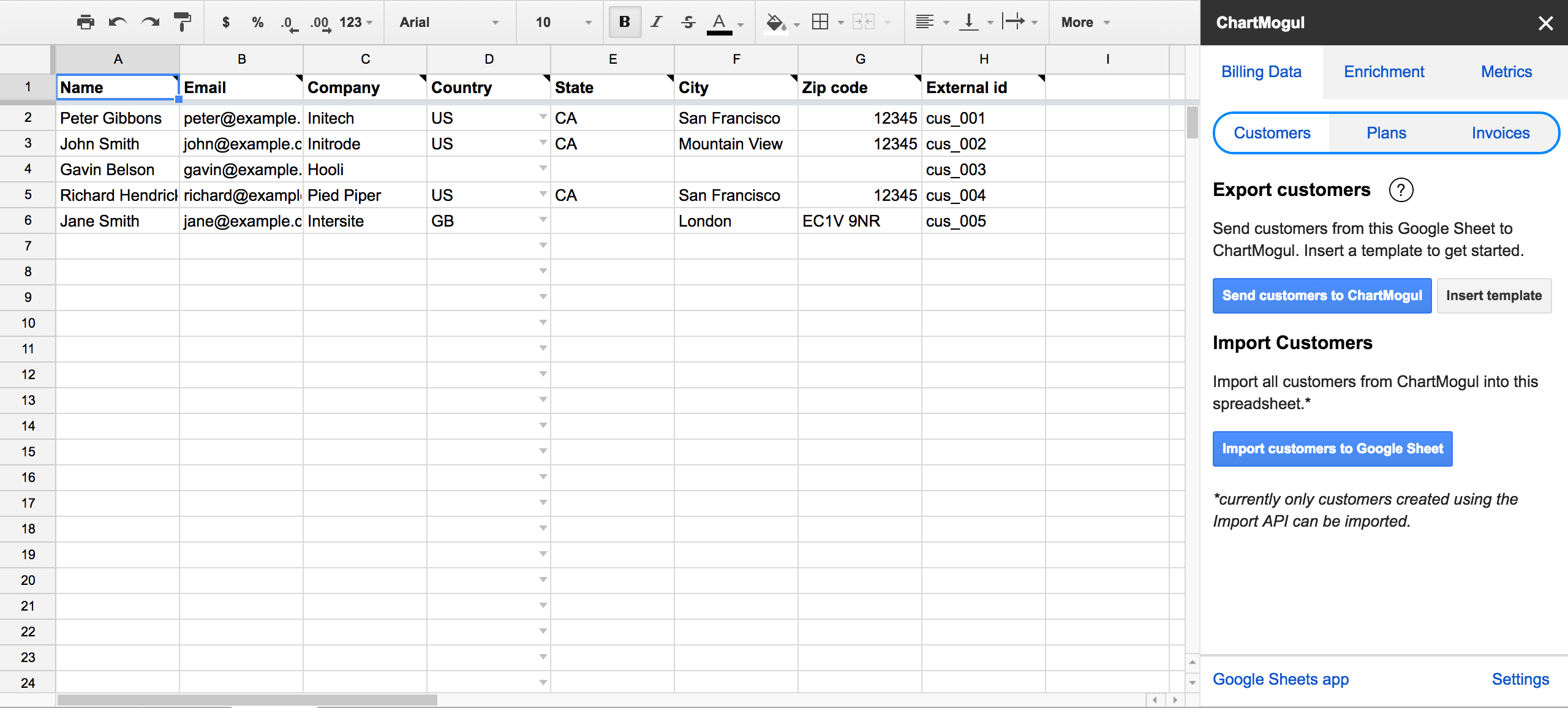Select the Invoices tab in ChartMogul sidebar
The height and width of the screenshot is (708, 1568).
pyautogui.click(x=1500, y=132)
